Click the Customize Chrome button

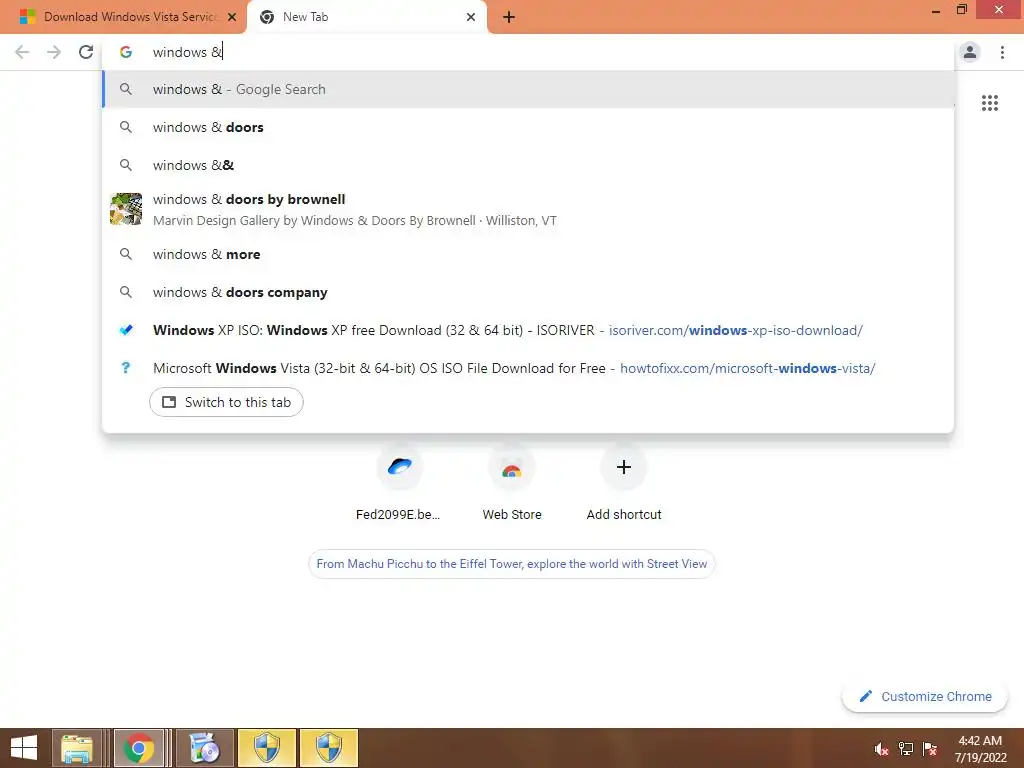click(x=925, y=696)
